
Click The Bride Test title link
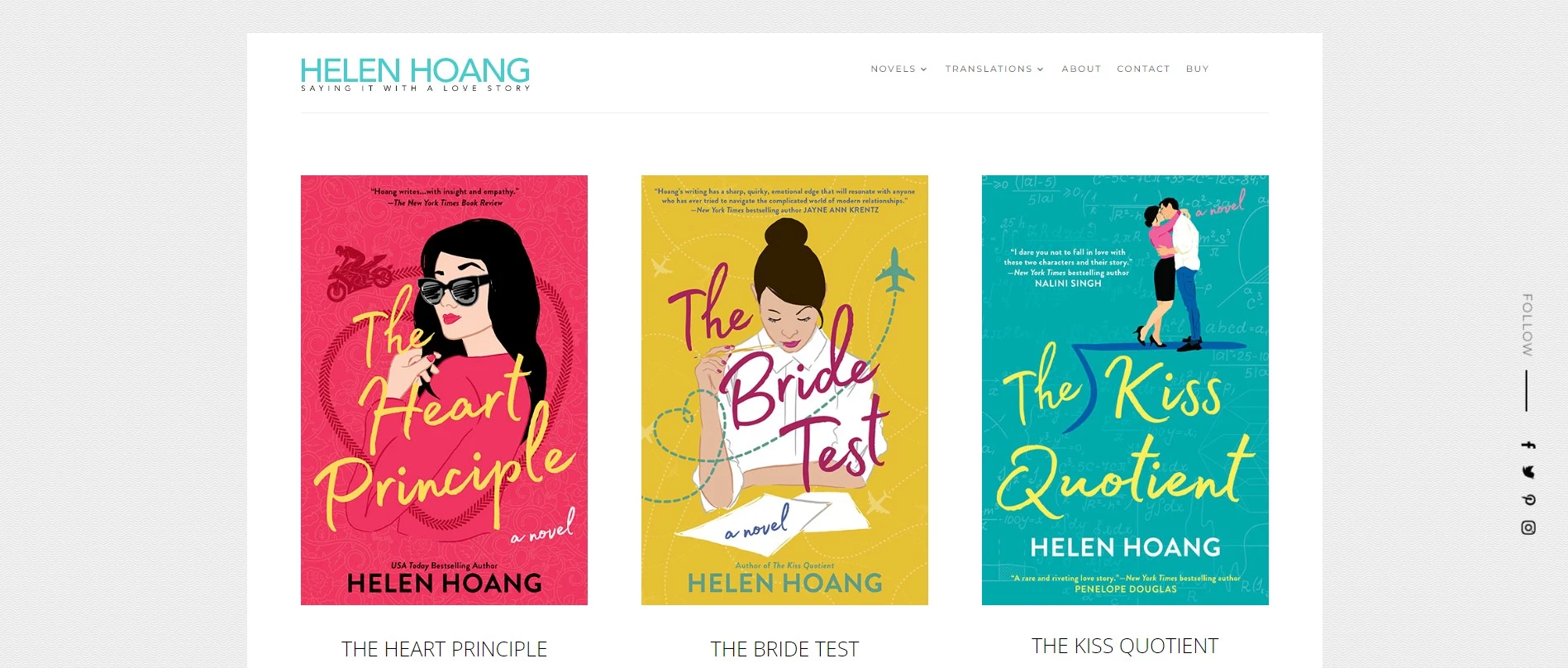pos(784,649)
